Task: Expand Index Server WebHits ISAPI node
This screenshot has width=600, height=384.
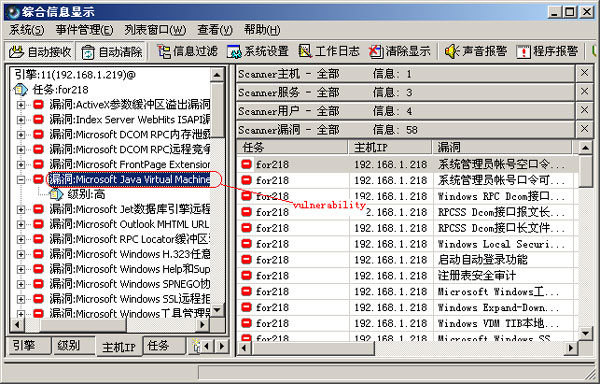Action: [x=21, y=120]
